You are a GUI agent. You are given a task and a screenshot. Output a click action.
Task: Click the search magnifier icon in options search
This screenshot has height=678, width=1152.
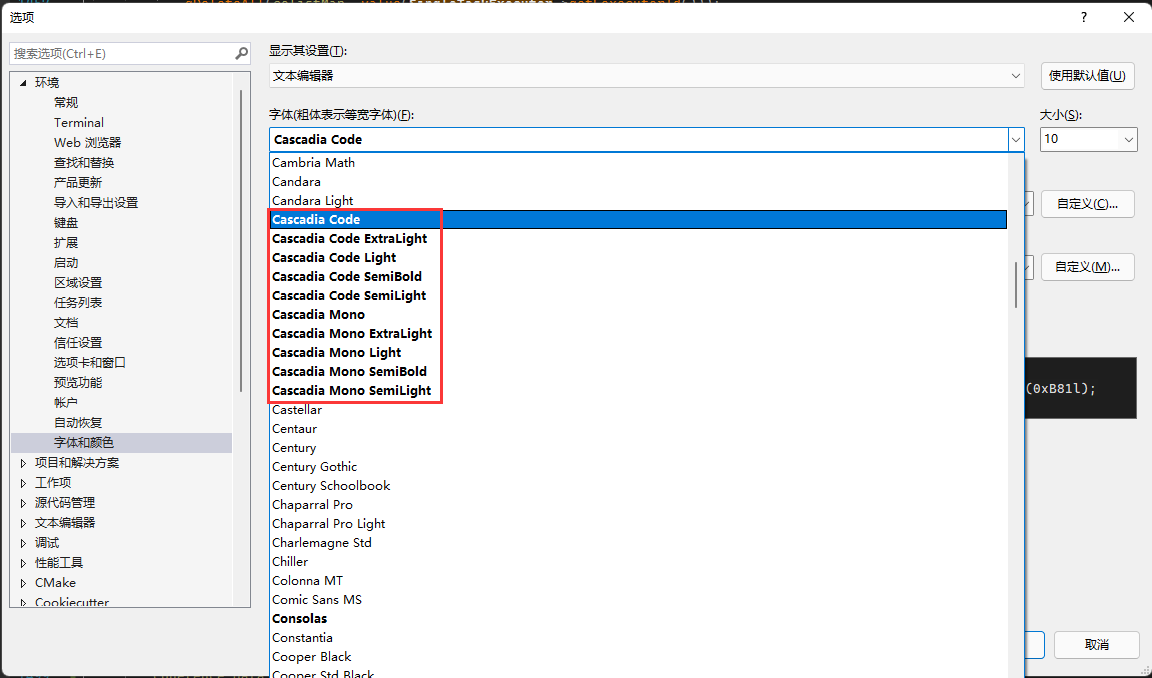coord(240,52)
